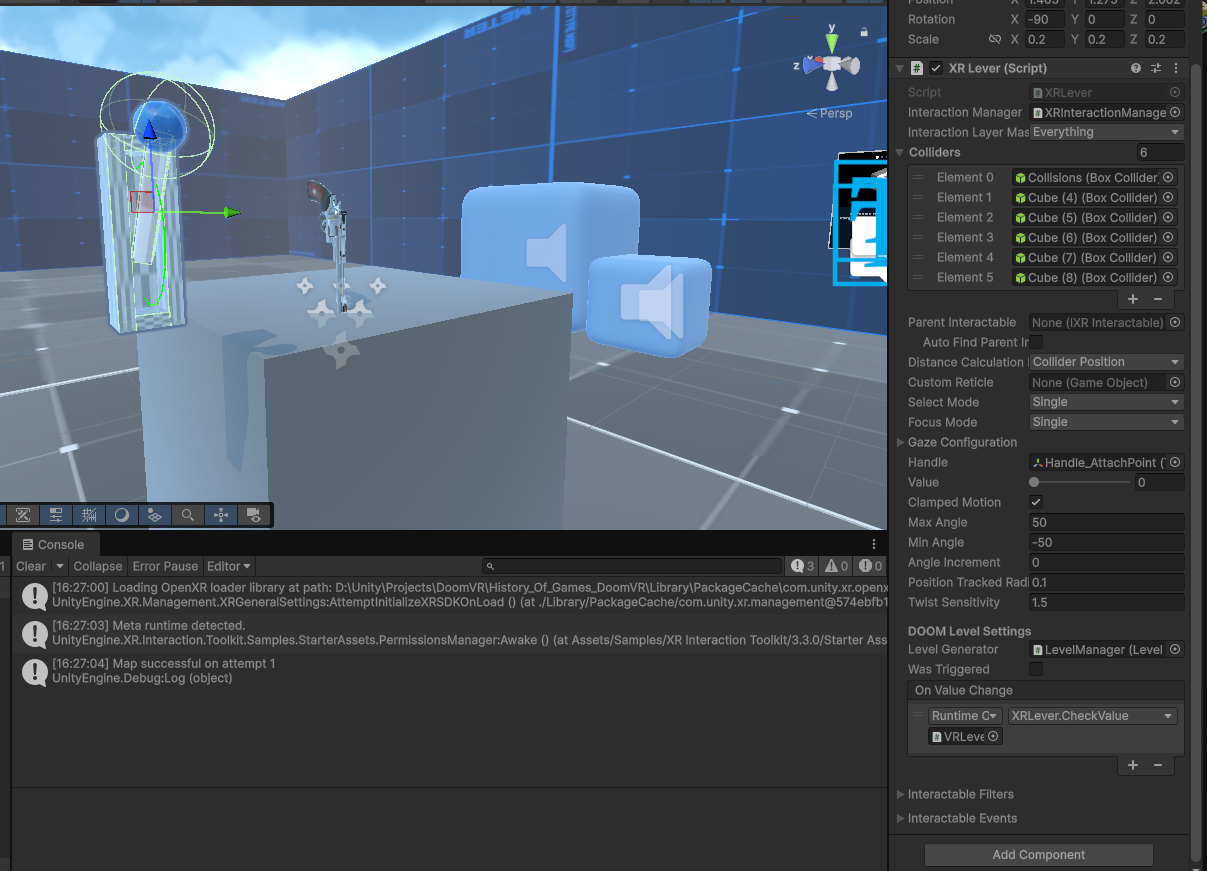This screenshot has height=871, width=1207.
Task: Open object picker for Colliders Element 5
Action: [1168, 277]
